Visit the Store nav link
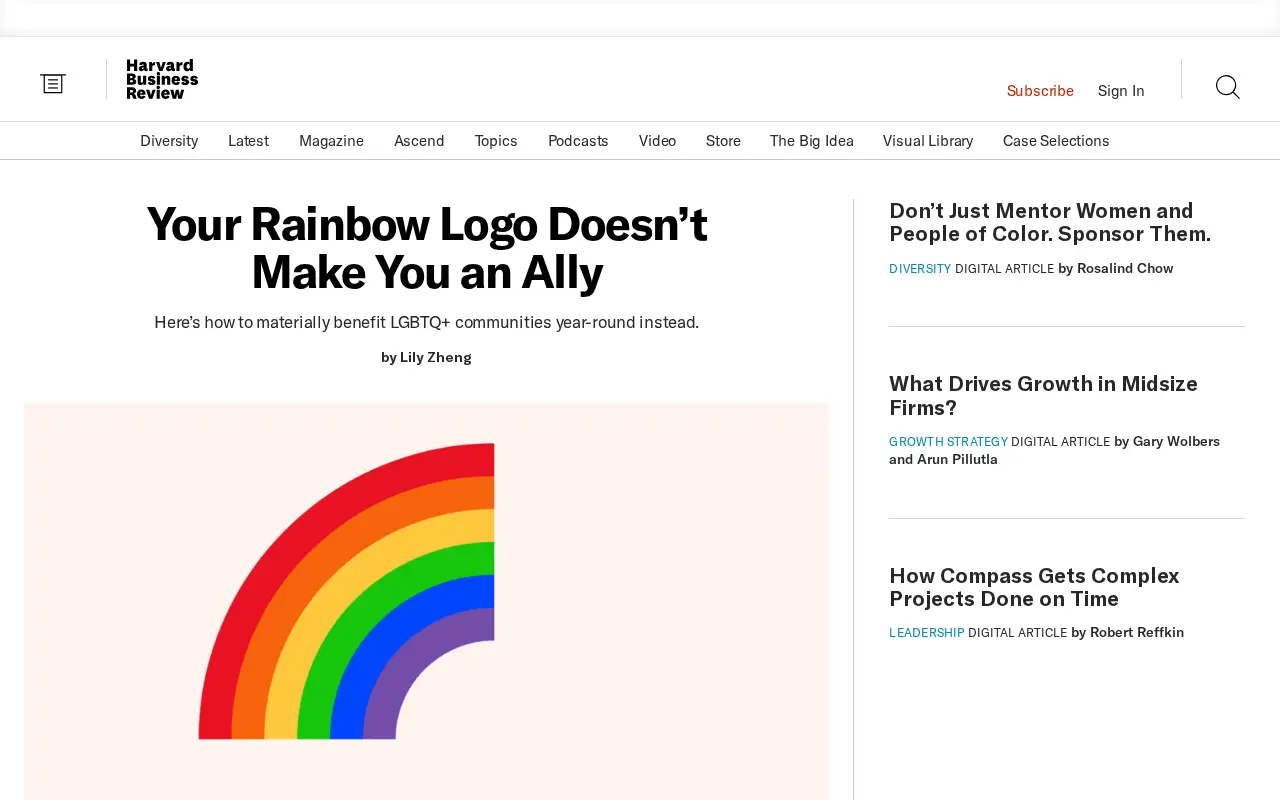The height and width of the screenshot is (800, 1280). [x=723, y=141]
